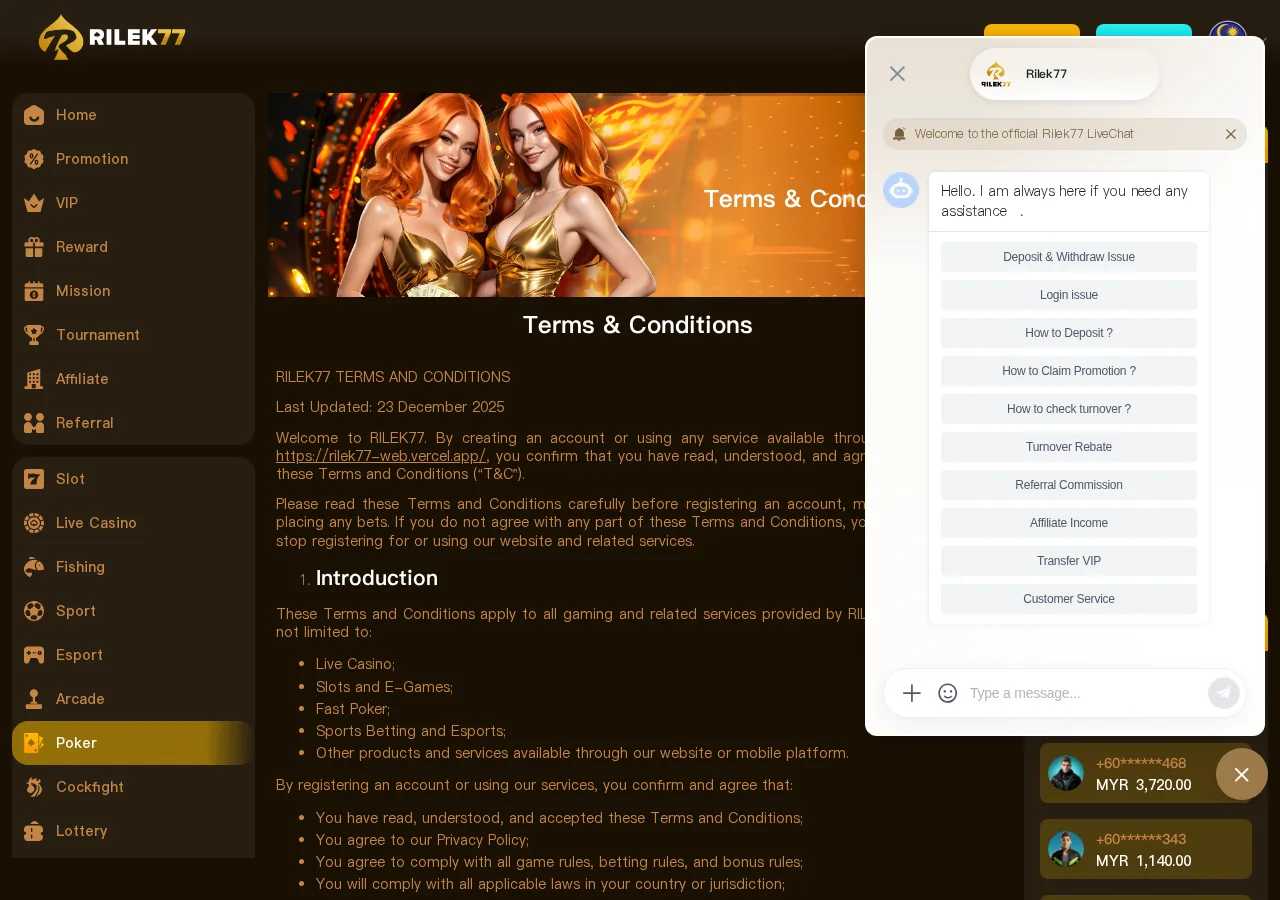Click the round brown chat close button
The image size is (1280, 900).
pyautogui.click(x=1242, y=774)
